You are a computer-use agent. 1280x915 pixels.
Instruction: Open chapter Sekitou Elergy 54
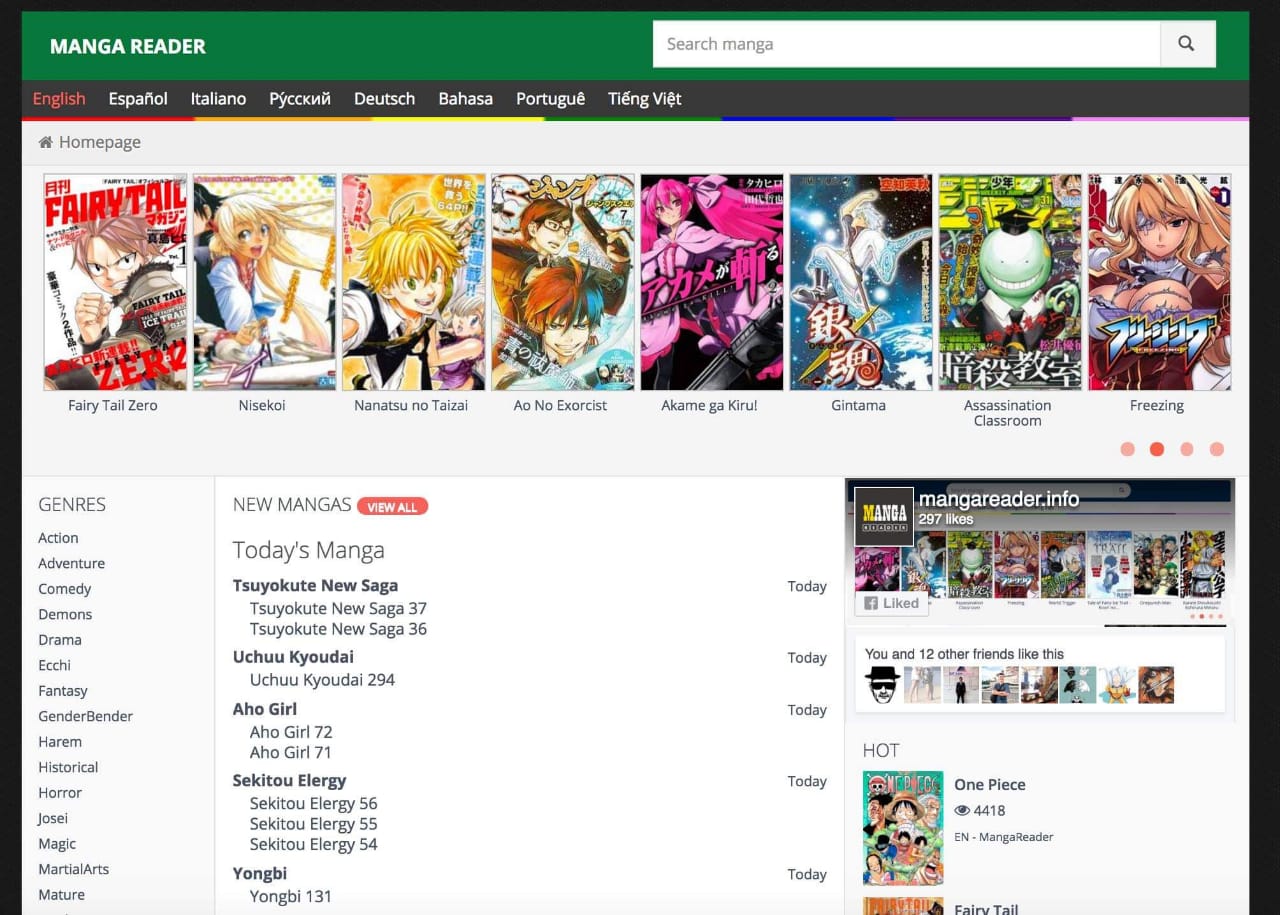click(314, 844)
